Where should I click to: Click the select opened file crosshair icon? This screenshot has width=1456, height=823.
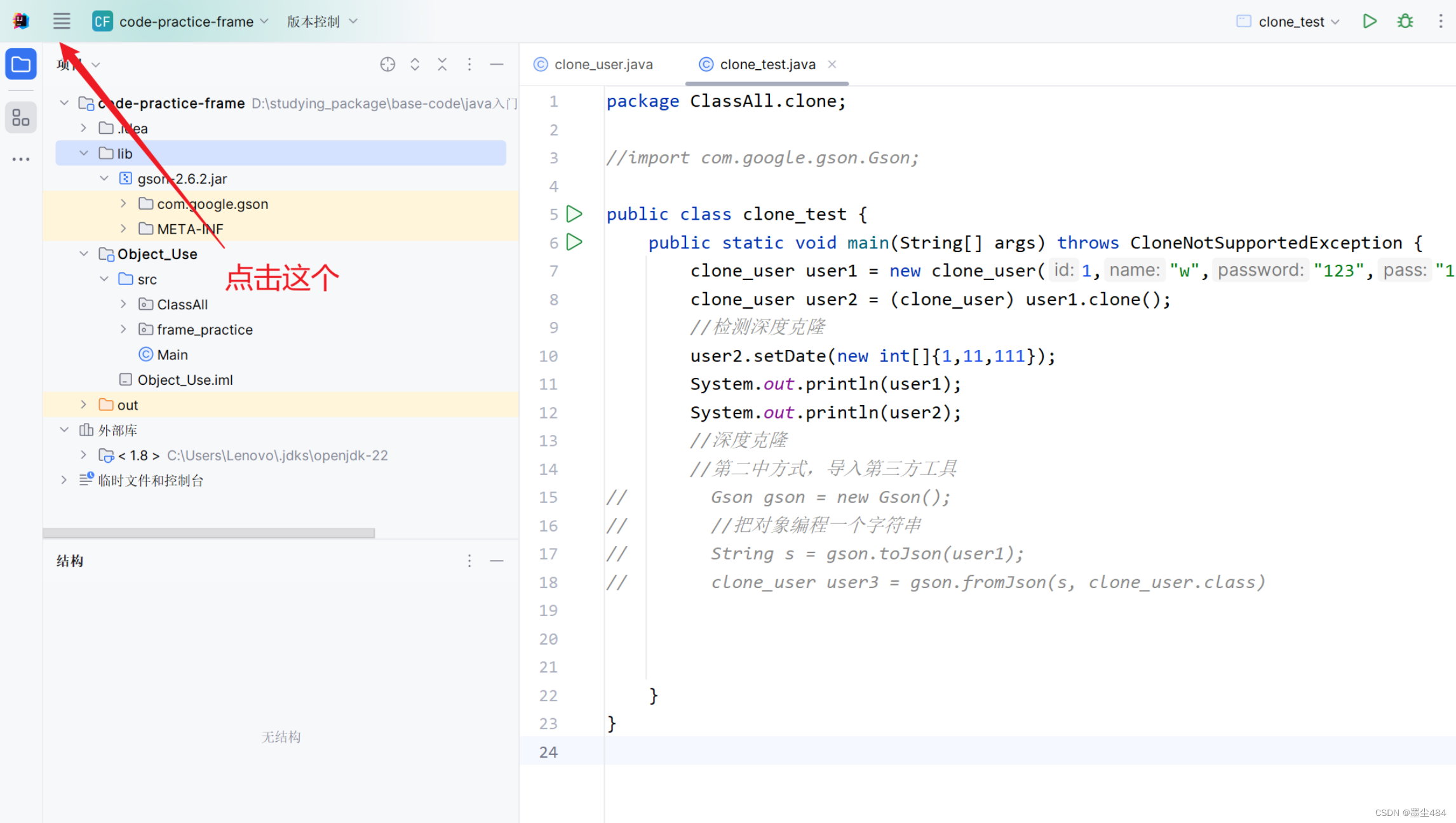(x=388, y=64)
